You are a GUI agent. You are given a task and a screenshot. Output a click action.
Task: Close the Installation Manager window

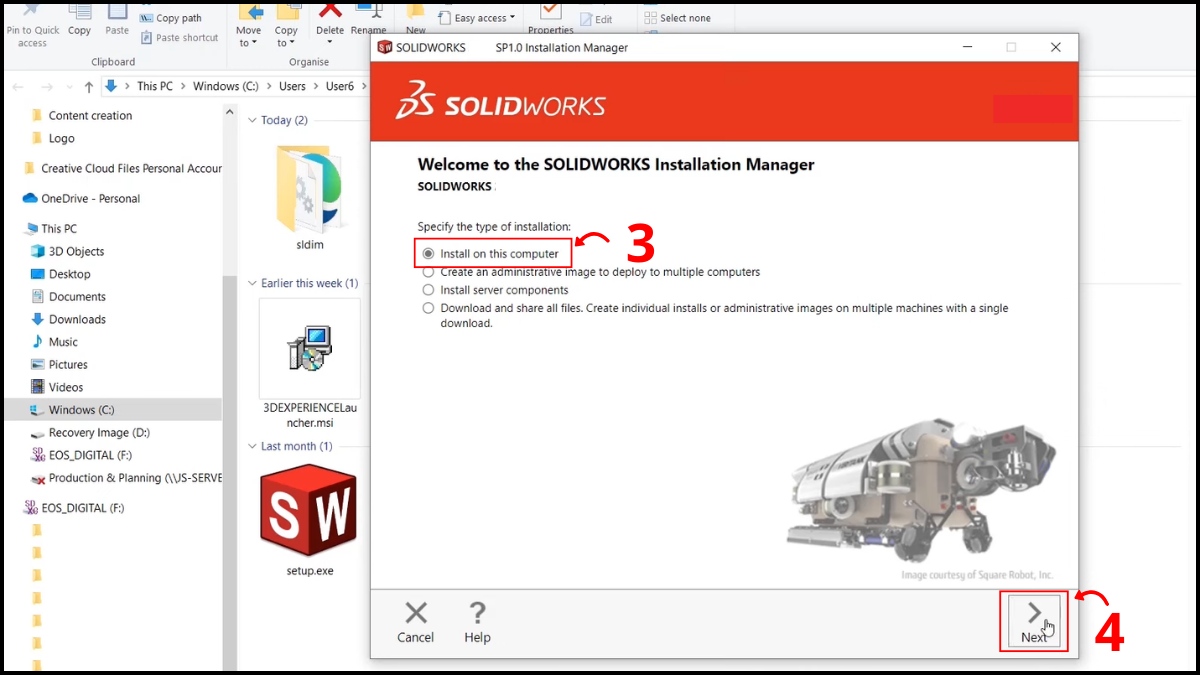pos(1056,47)
